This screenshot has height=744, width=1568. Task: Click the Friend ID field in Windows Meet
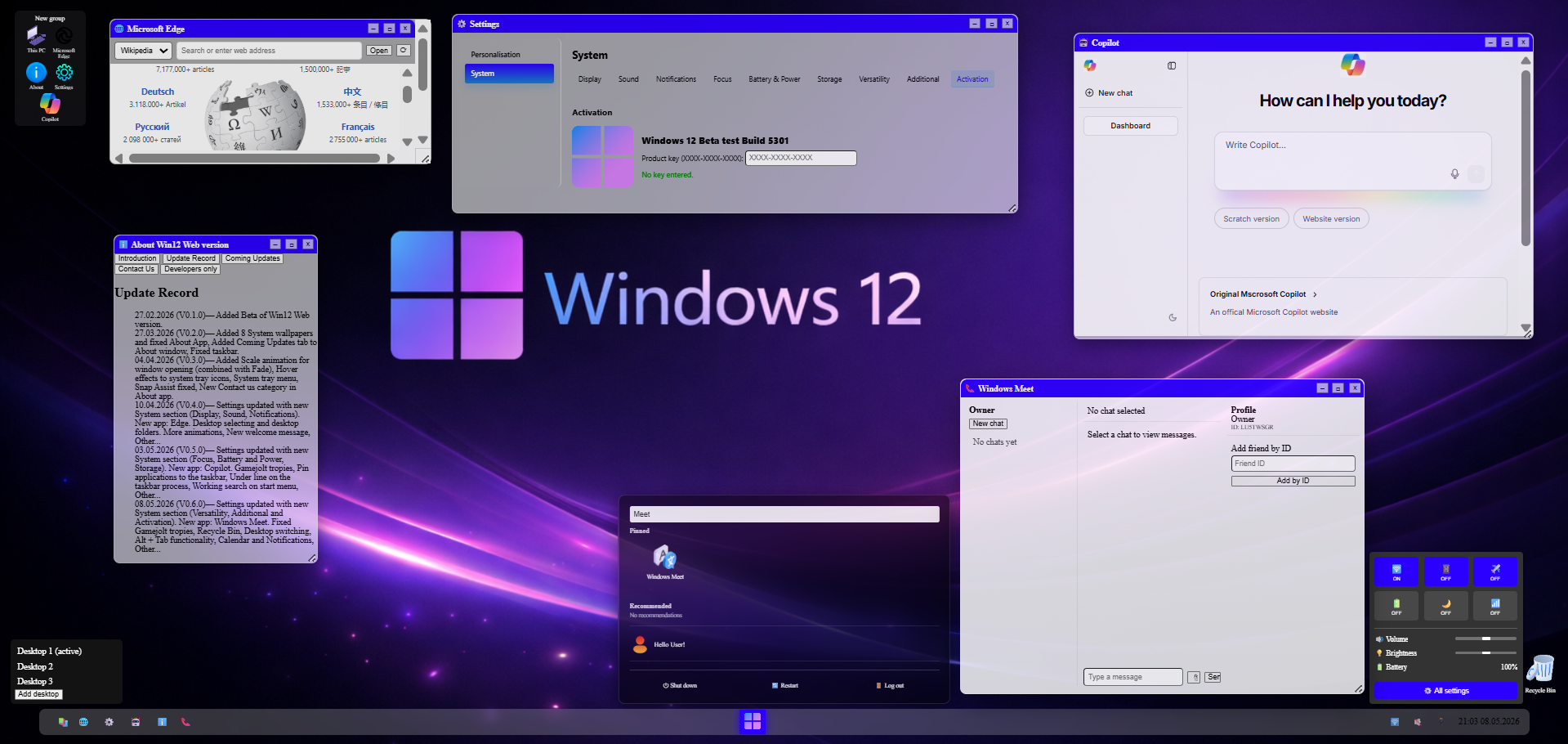[1293, 464]
